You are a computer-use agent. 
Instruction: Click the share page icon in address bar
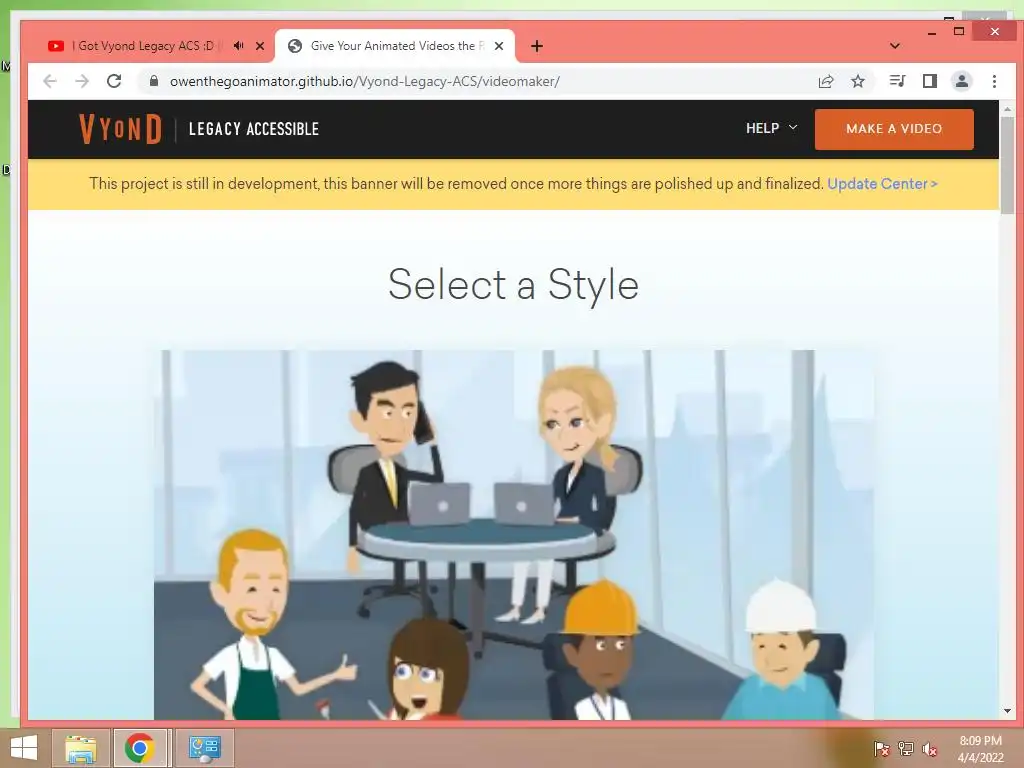(x=826, y=81)
